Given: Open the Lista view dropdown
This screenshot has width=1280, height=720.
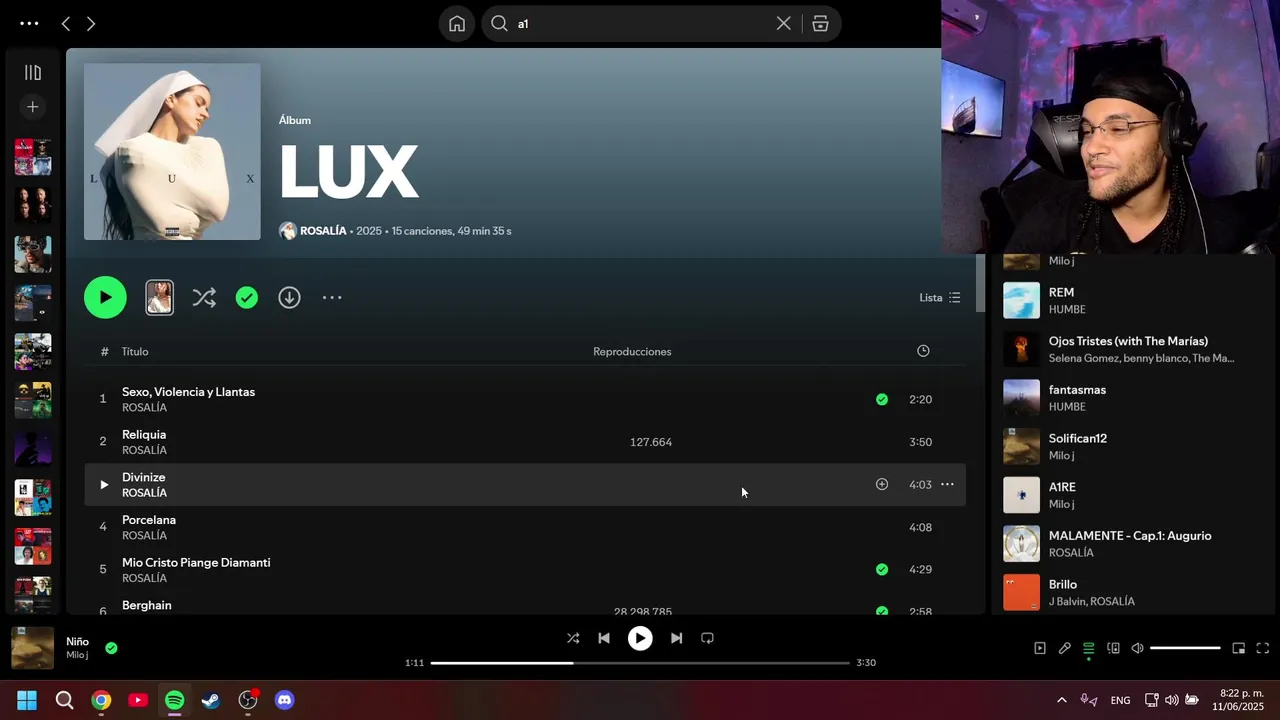Looking at the screenshot, I should pyautogui.click(x=940, y=298).
